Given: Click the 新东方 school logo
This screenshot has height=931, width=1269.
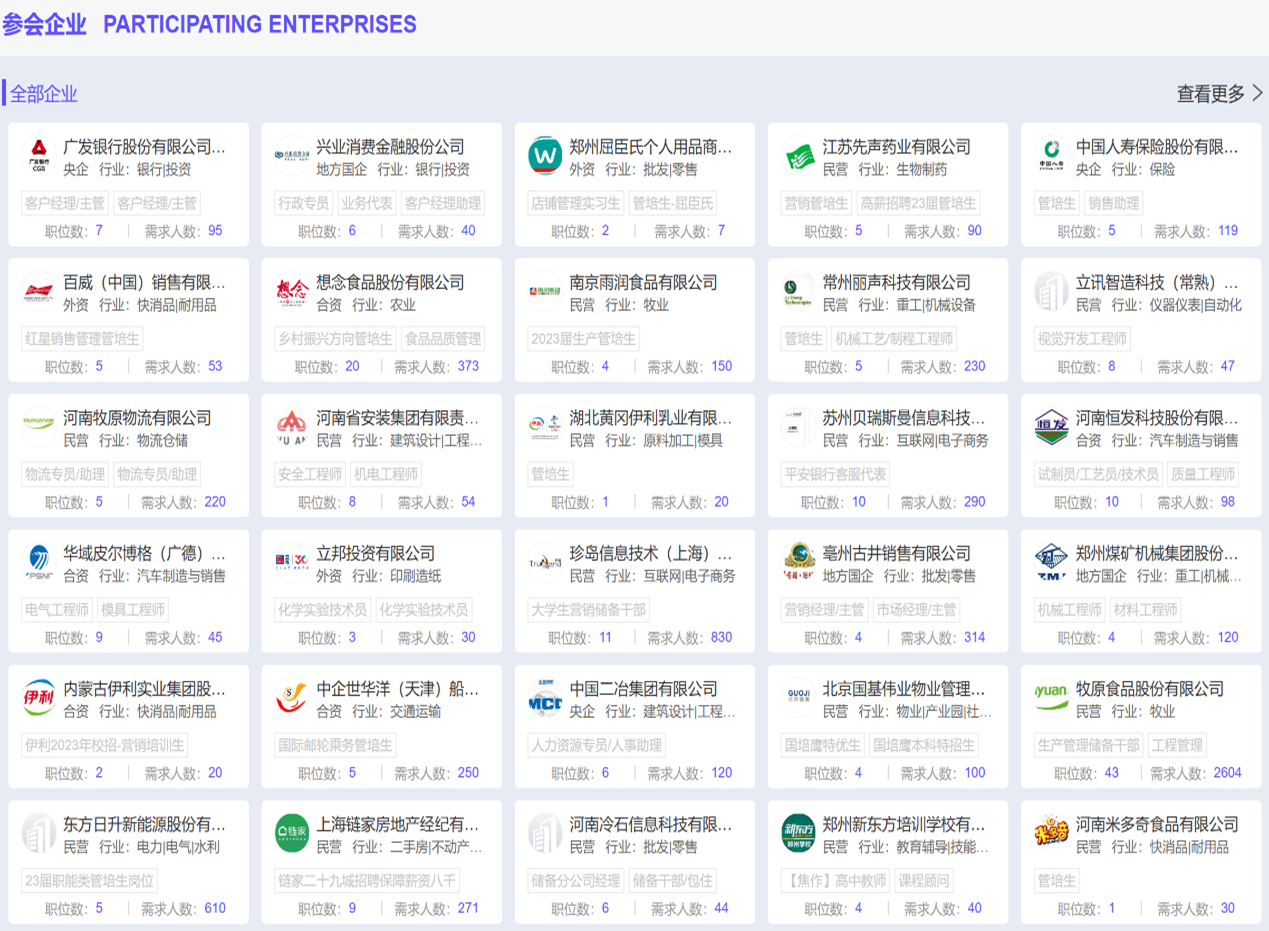Looking at the screenshot, I should point(798,834).
